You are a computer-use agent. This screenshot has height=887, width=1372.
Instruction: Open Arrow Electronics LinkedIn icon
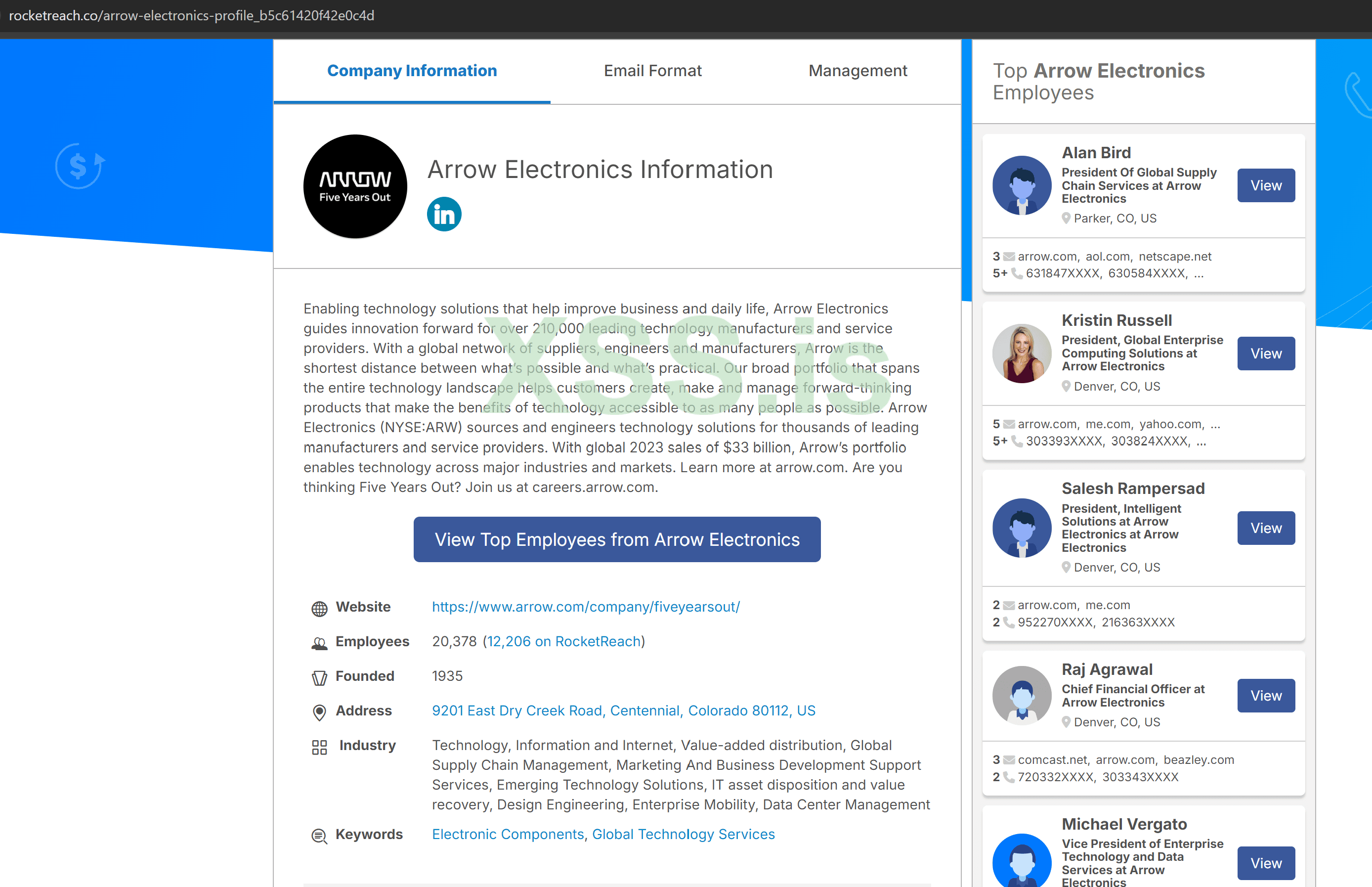click(444, 214)
